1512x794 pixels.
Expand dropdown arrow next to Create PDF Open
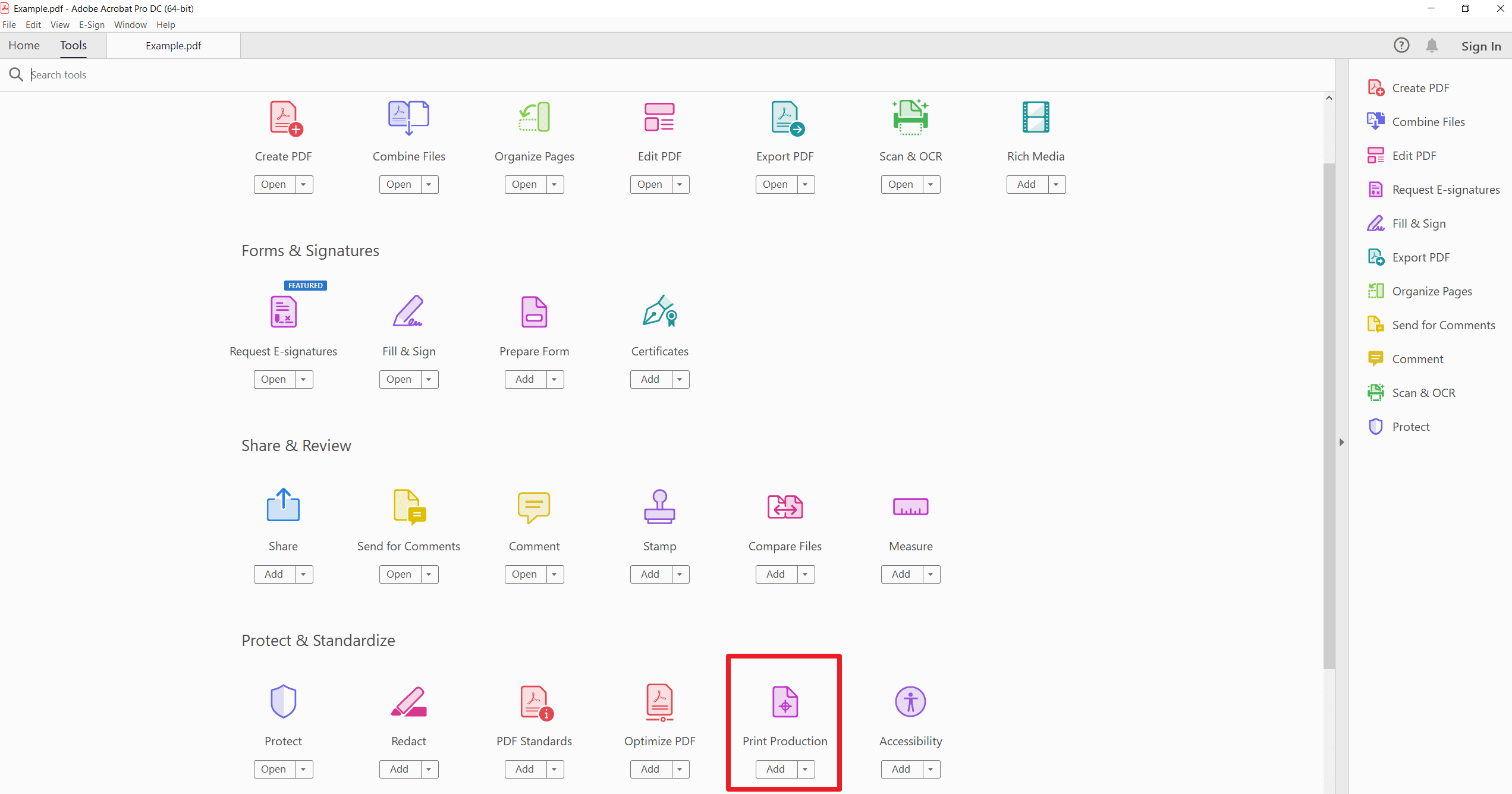pyautogui.click(x=304, y=184)
